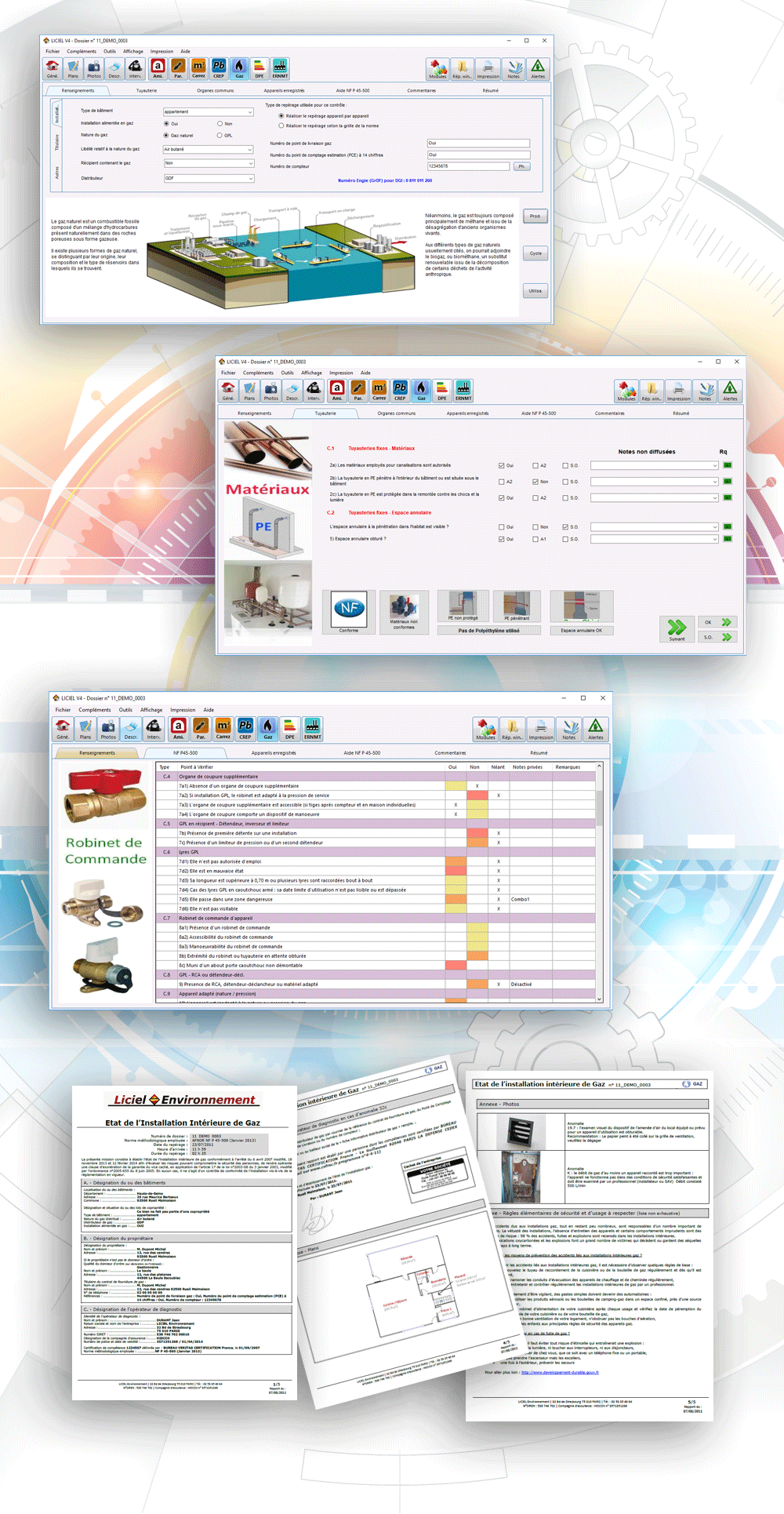Click Matériaux non conformes picture button
Screen dimensions: 784x1514
coord(404,612)
